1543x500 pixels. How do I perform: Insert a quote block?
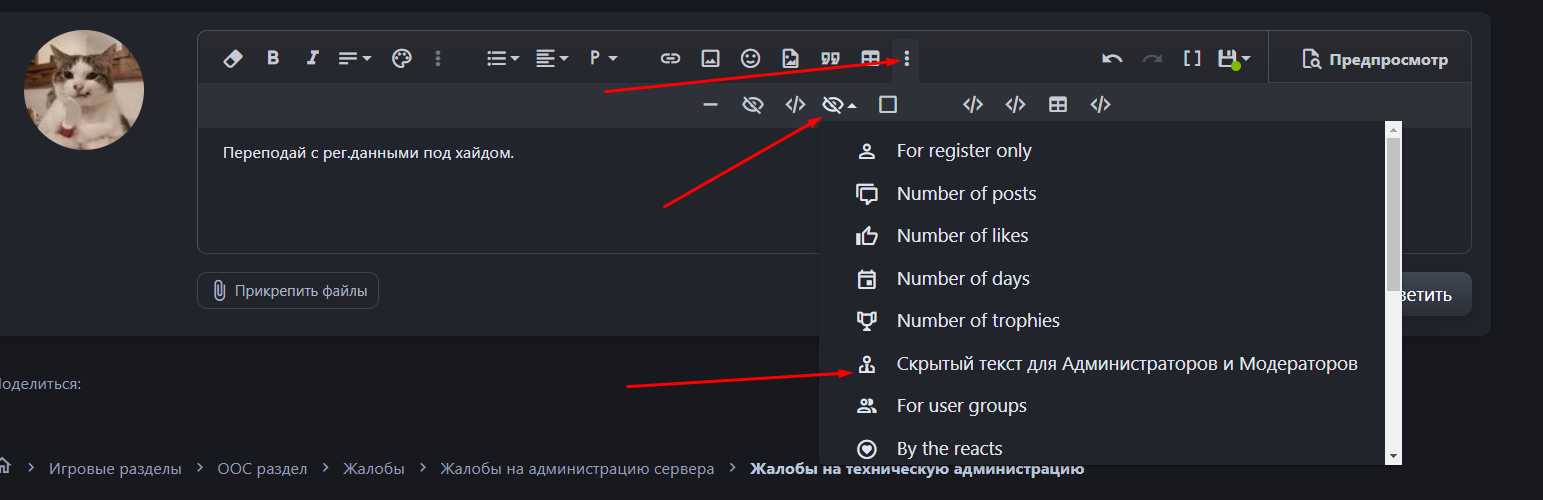(830, 59)
